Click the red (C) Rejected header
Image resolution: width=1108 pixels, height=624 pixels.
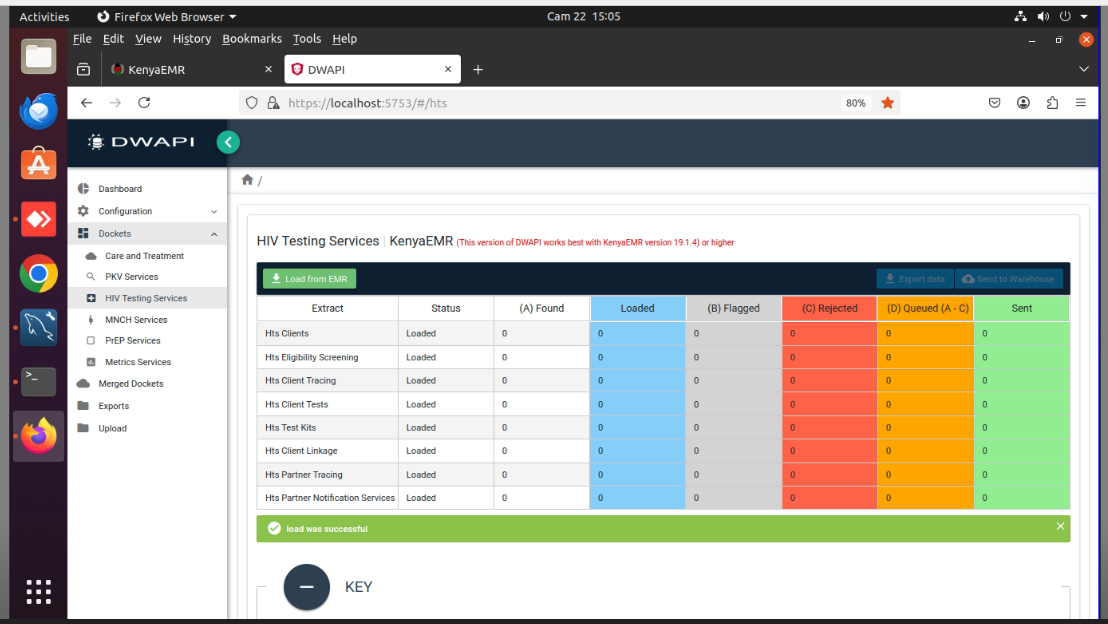pos(830,308)
